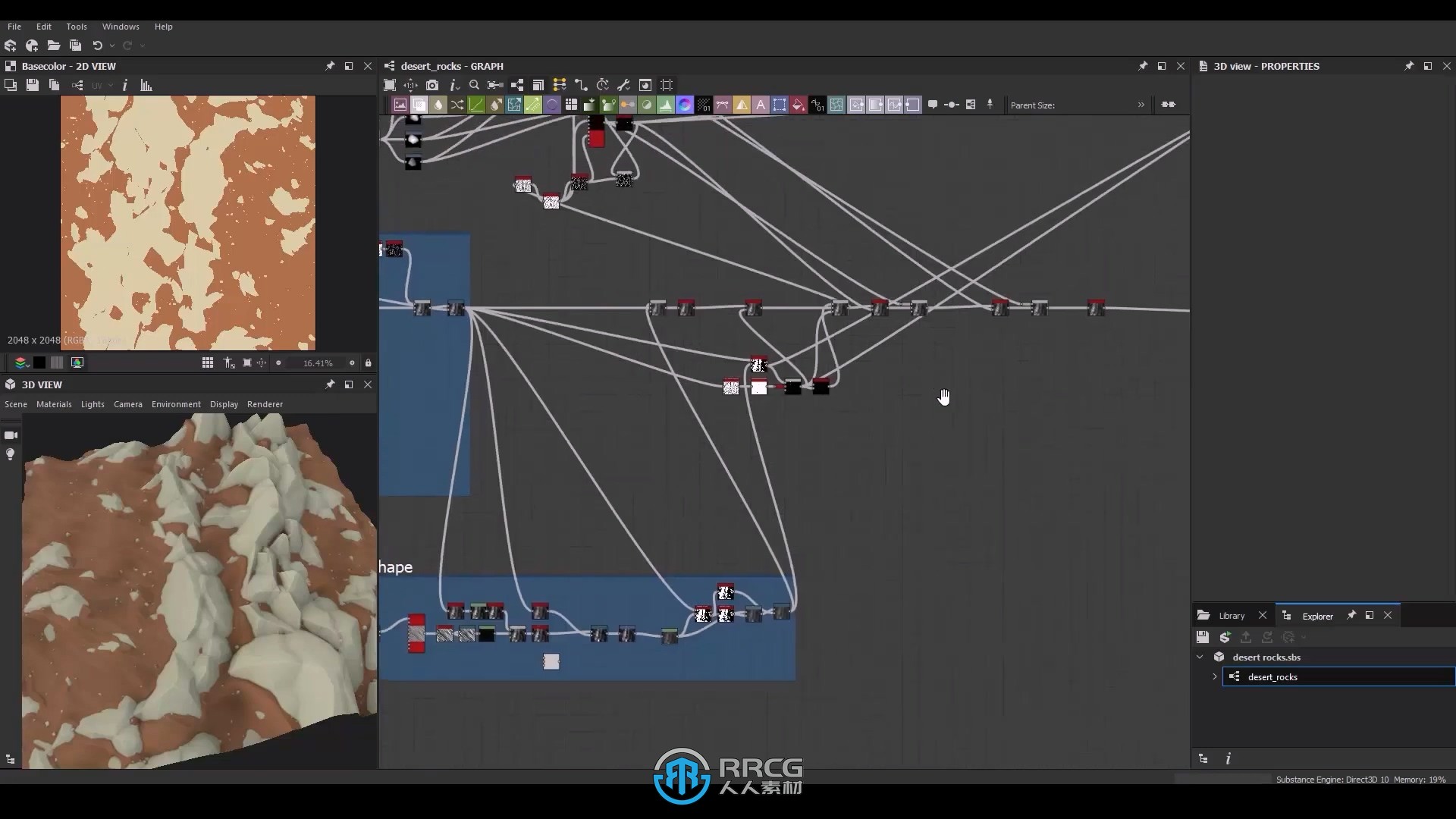Select the desert_rocks graph in Explorer

tap(1338, 676)
